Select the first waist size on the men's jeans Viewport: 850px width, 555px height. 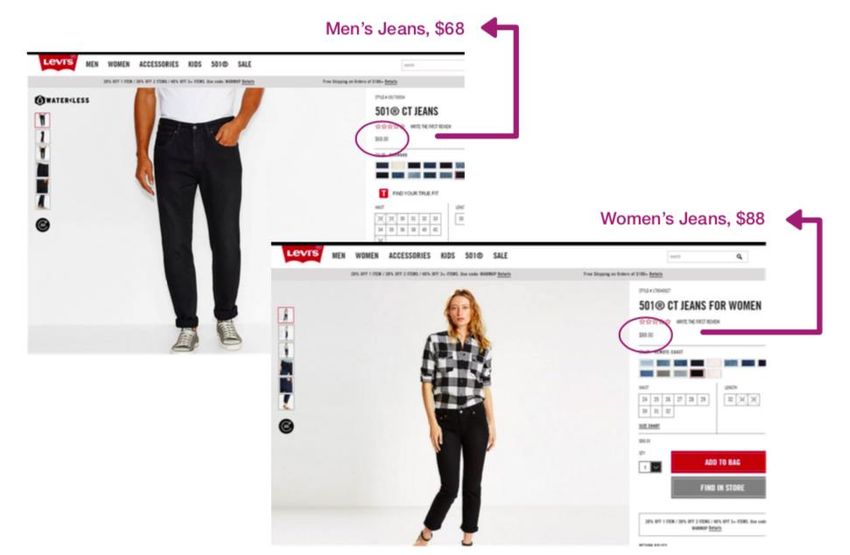tap(380, 219)
